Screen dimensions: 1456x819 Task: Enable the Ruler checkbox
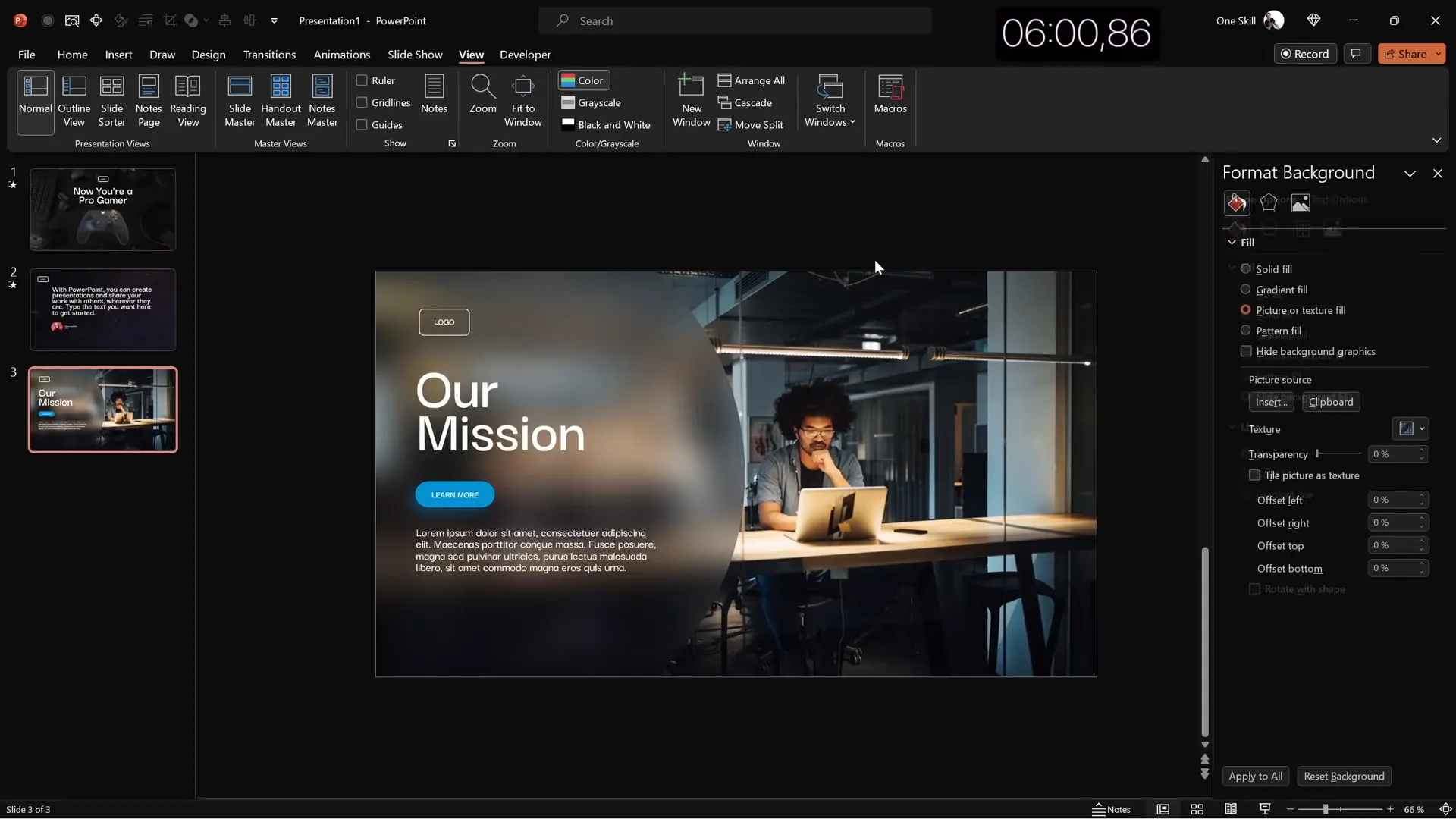click(x=362, y=80)
